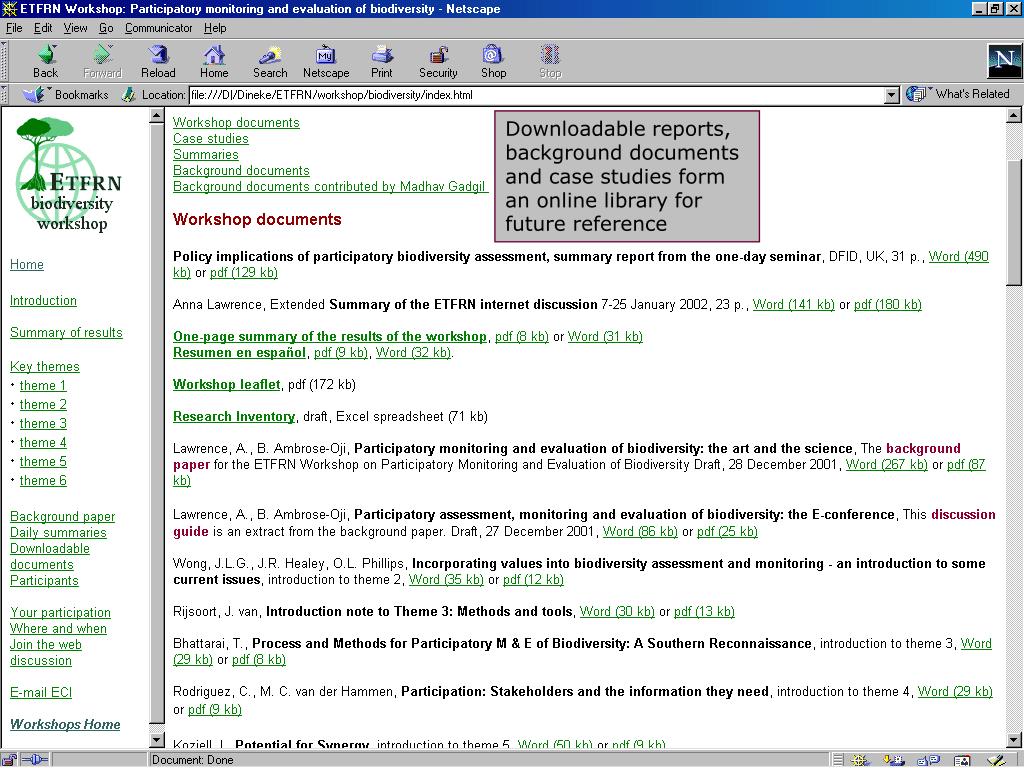
Task: Open the Case studies link
Action: pyautogui.click(x=211, y=138)
